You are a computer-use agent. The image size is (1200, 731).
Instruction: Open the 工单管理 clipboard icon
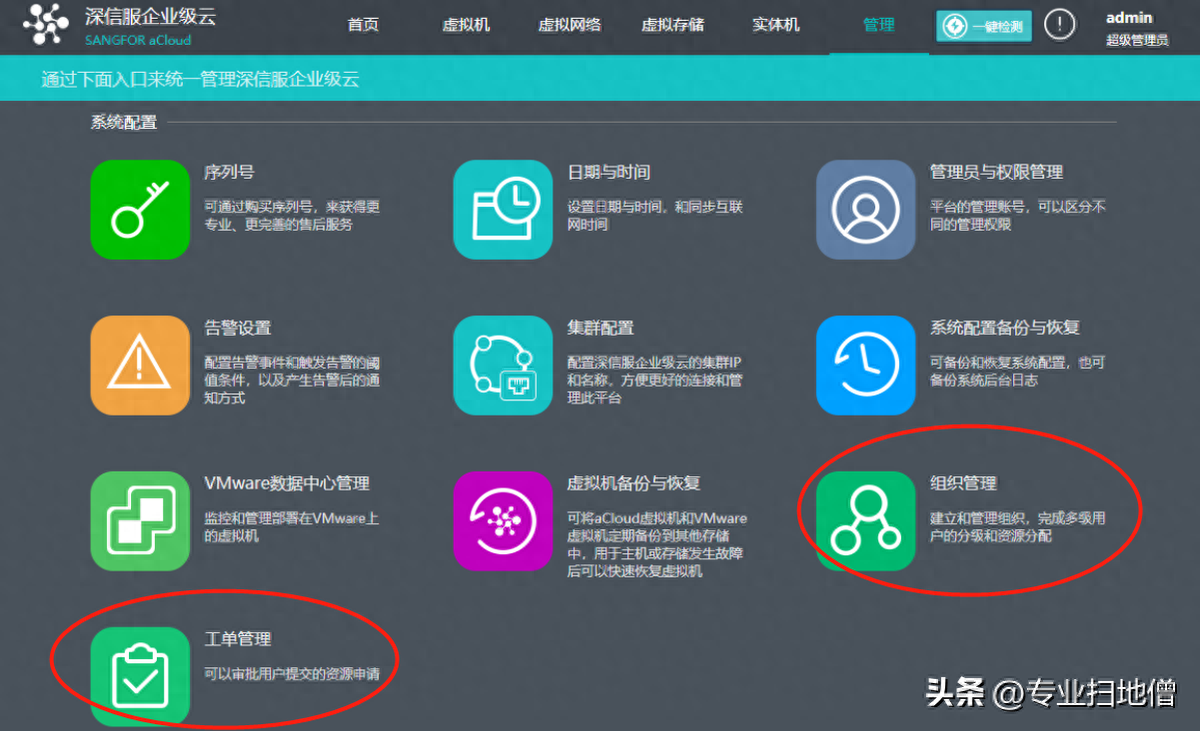point(139,675)
